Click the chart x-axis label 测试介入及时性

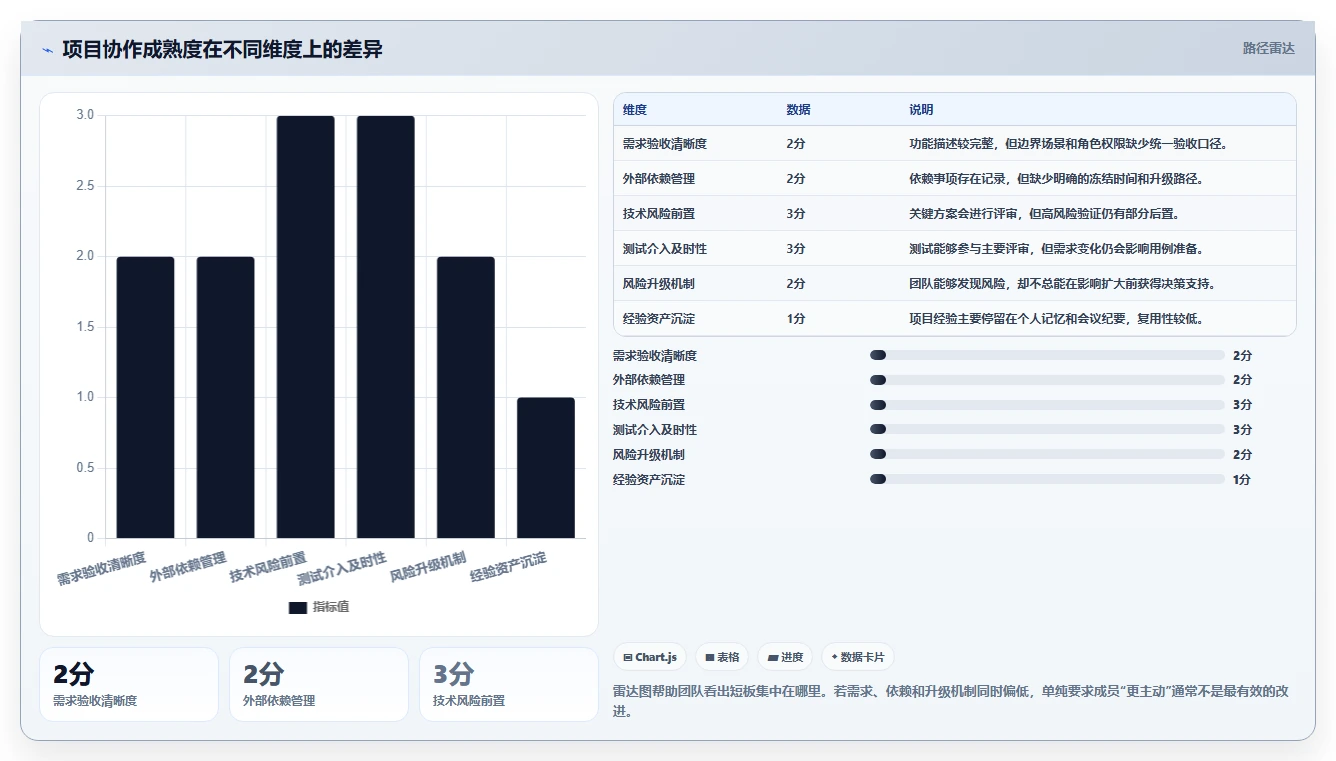coord(342,568)
